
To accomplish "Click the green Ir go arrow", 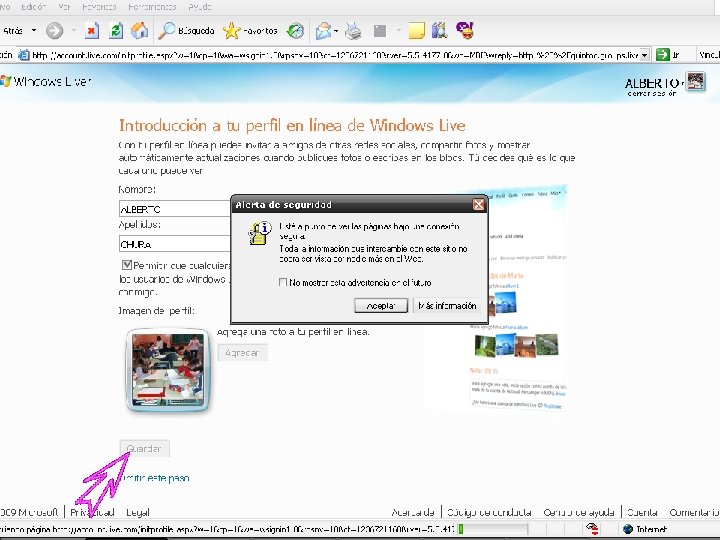I will pos(663,55).
